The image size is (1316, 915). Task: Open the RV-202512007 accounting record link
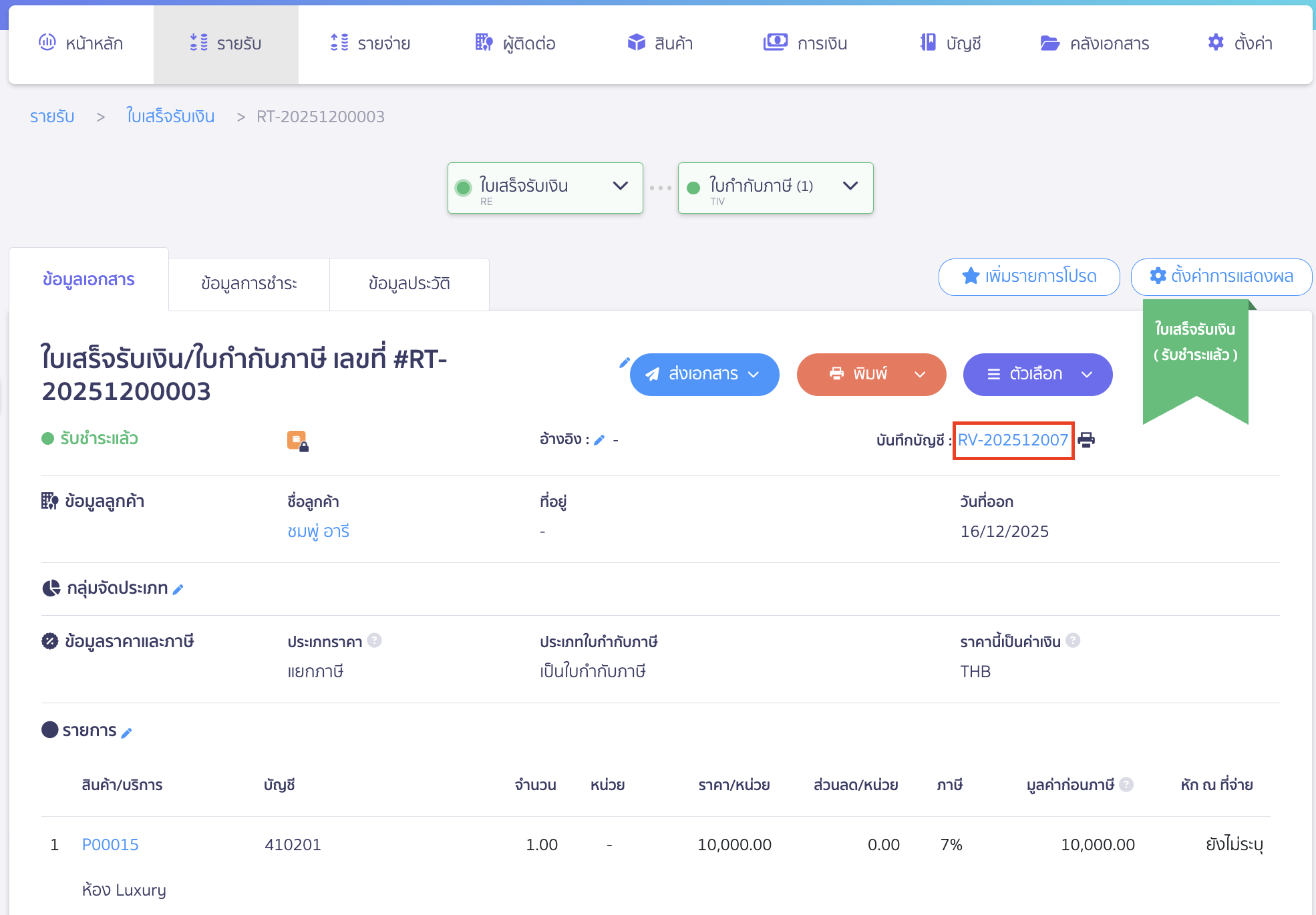(x=1013, y=440)
